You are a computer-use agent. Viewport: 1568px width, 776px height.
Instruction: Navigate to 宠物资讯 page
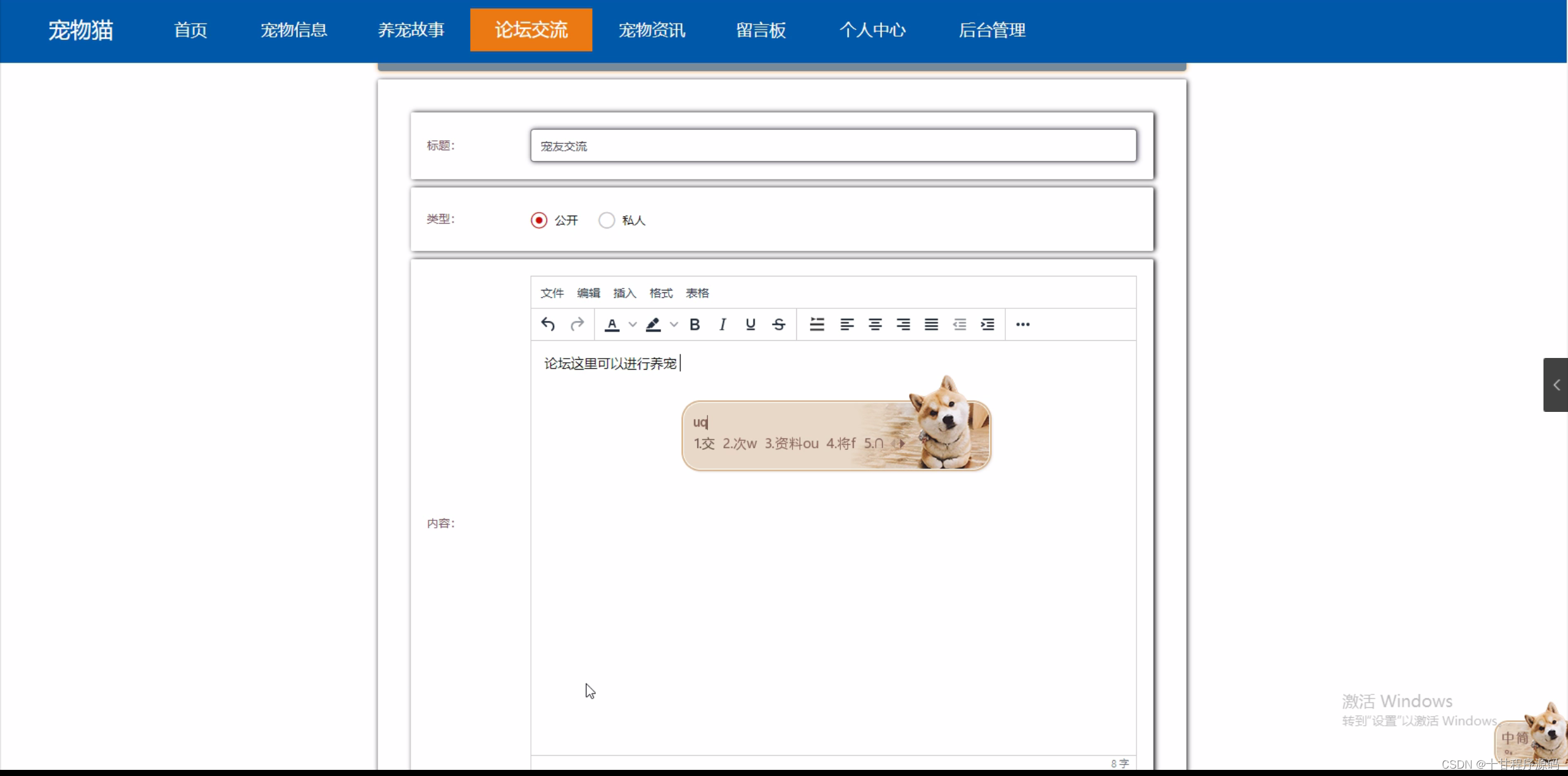(651, 29)
